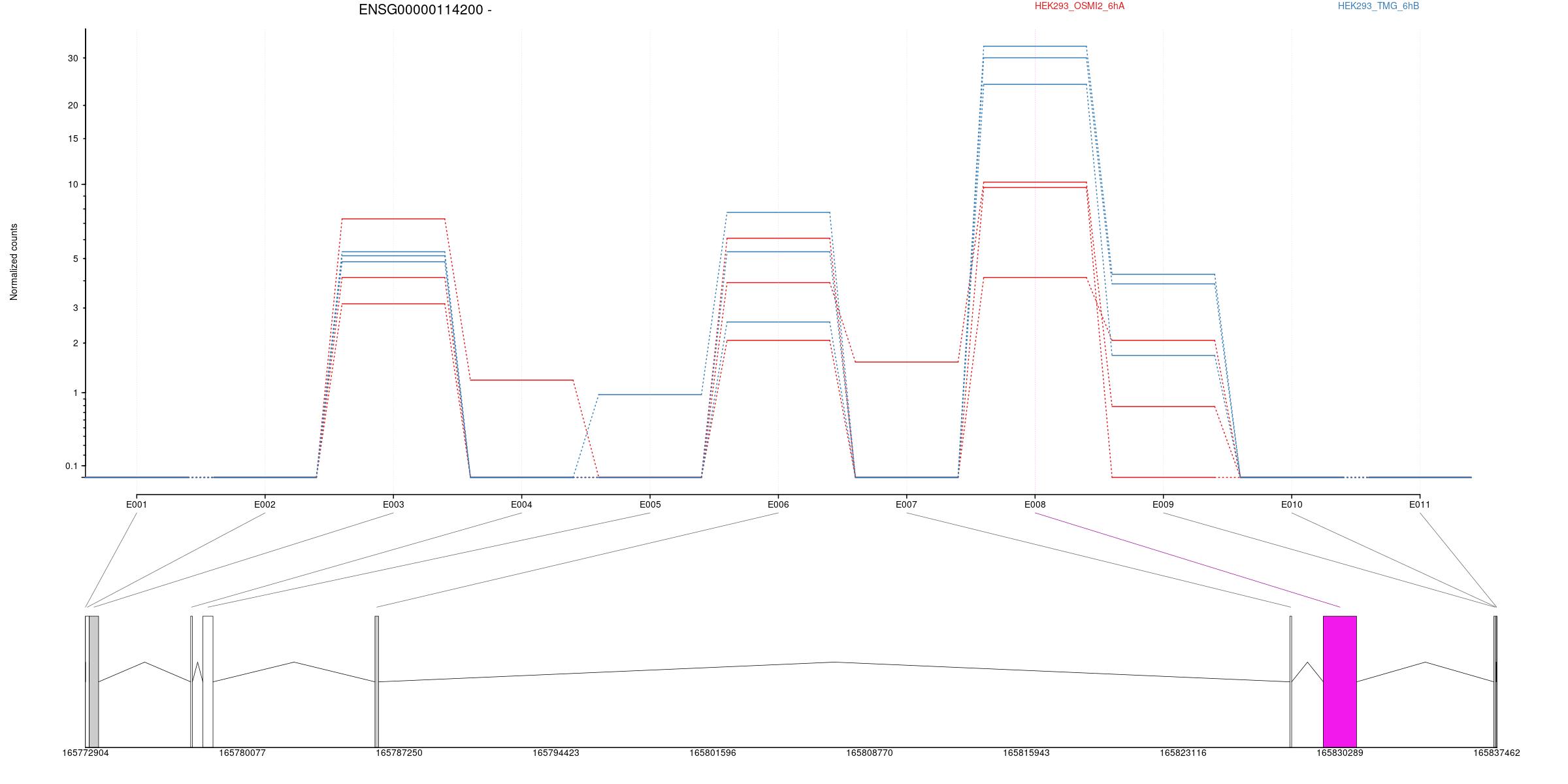Click the top blue line above E006

click(778, 212)
